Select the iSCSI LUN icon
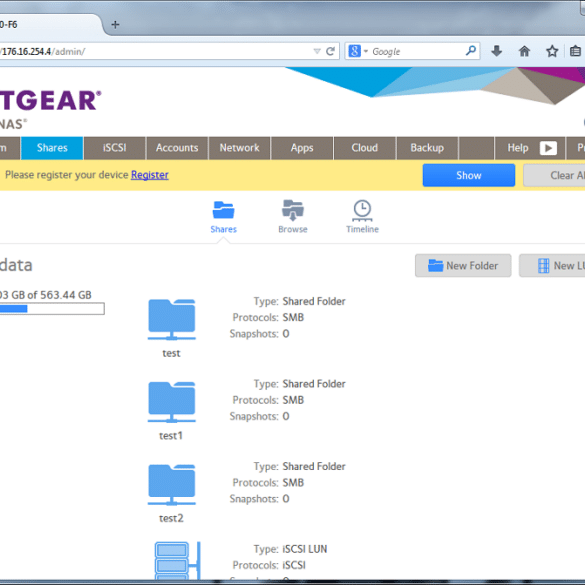 coord(178,561)
